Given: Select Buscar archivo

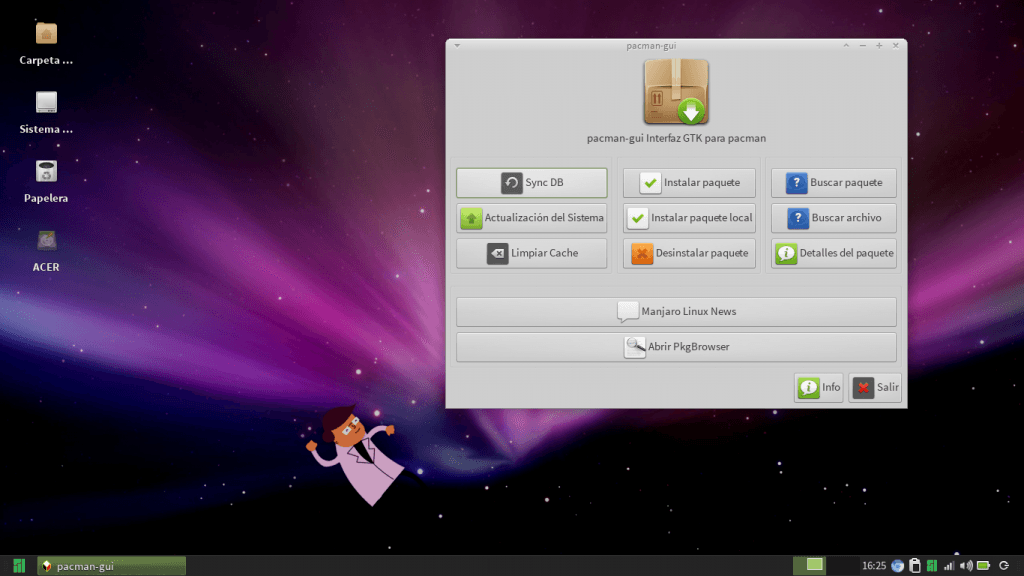Looking at the screenshot, I should click(x=833, y=218).
